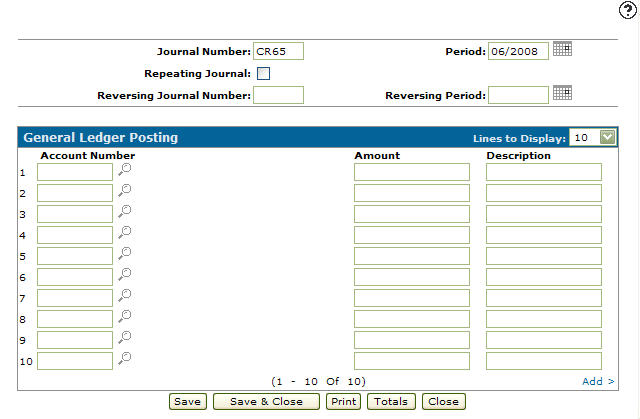
Task: Select Amount field on line 10
Action: click(412, 361)
